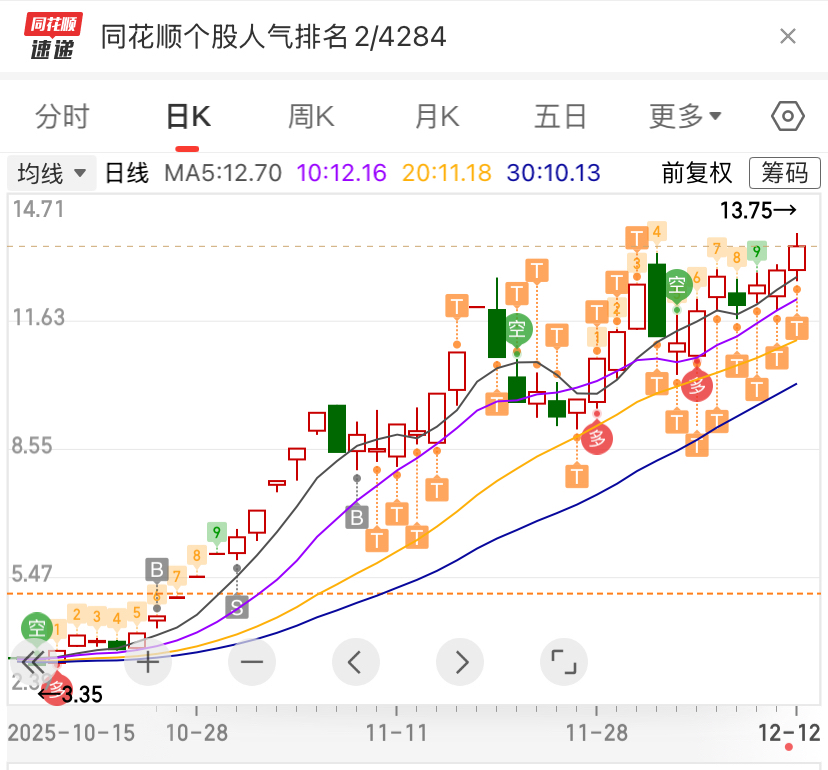Click the 3.35 low price label
Image resolution: width=828 pixels, height=770 pixels.
(71, 694)
